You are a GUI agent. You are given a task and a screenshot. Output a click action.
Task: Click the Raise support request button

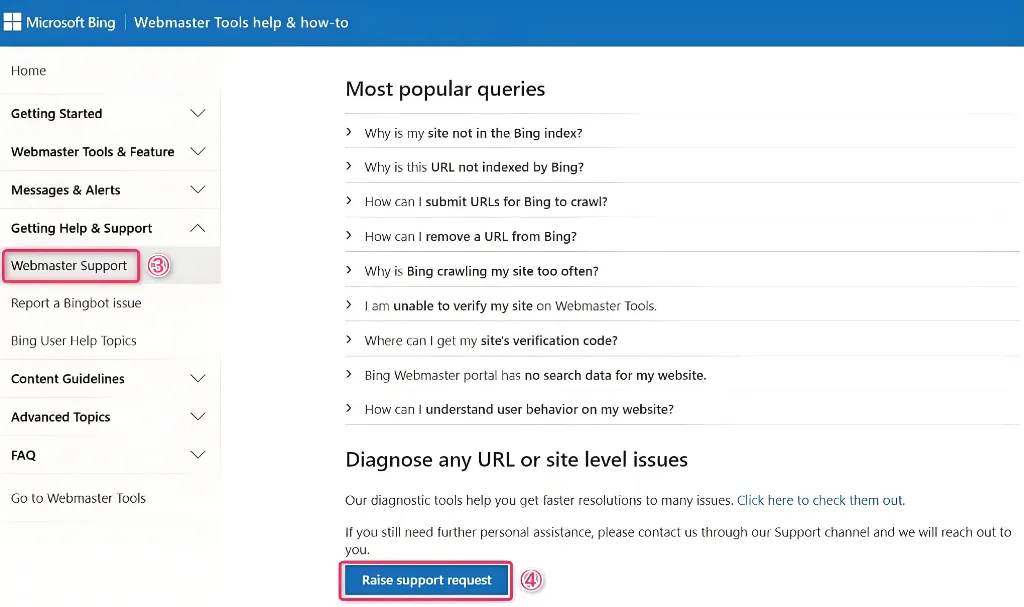[x=427, y=580]
